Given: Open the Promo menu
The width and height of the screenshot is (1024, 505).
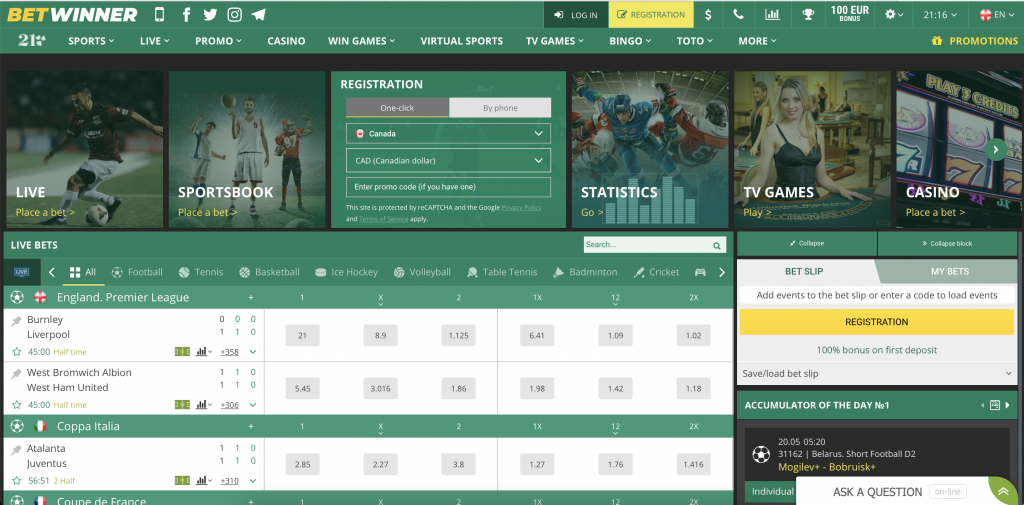Looking at the screenshot, I should (x=218, y=41).
